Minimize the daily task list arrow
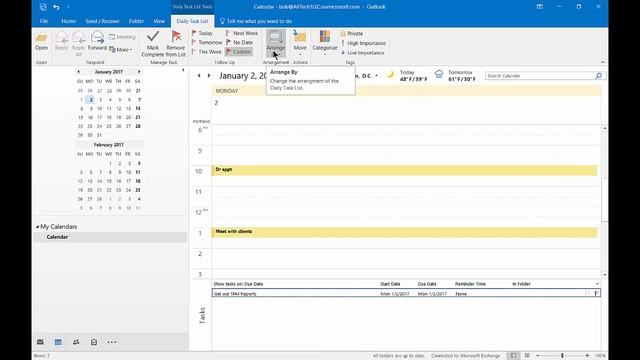Viewport: 640px width, 360px height. (x=597, y=284)
